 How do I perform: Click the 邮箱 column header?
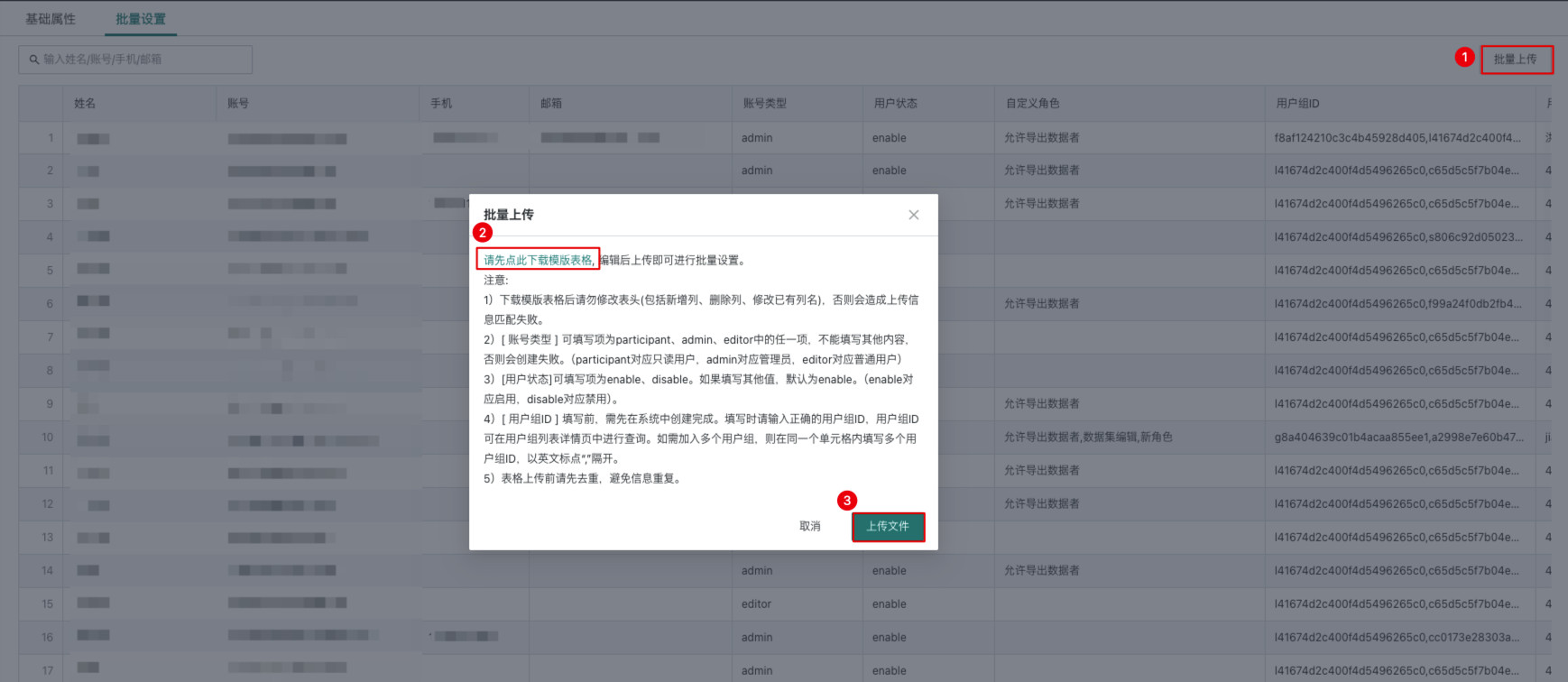point(551,104)
